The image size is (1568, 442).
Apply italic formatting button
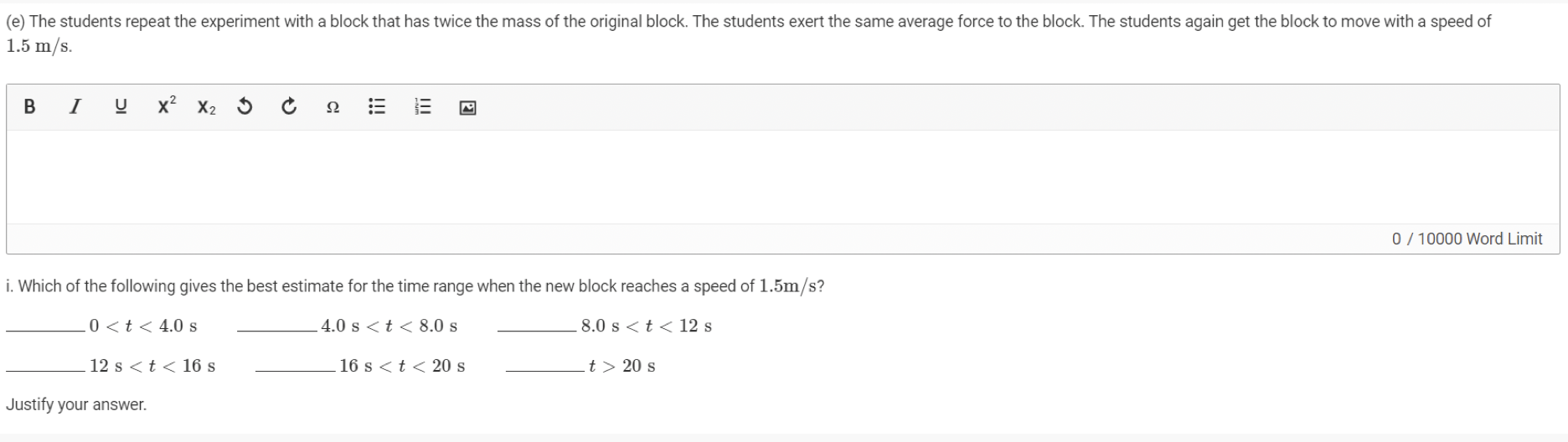click(75, 107)
